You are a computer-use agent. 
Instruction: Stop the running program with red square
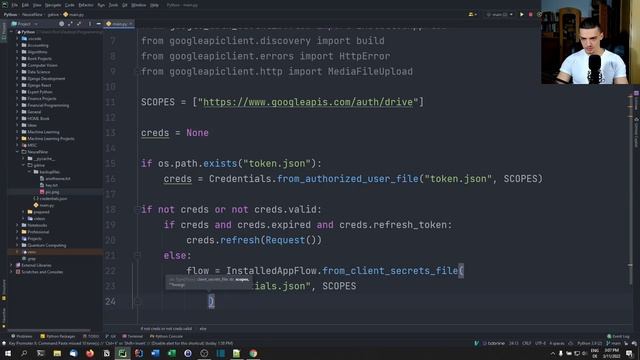[x=531, y=14]
